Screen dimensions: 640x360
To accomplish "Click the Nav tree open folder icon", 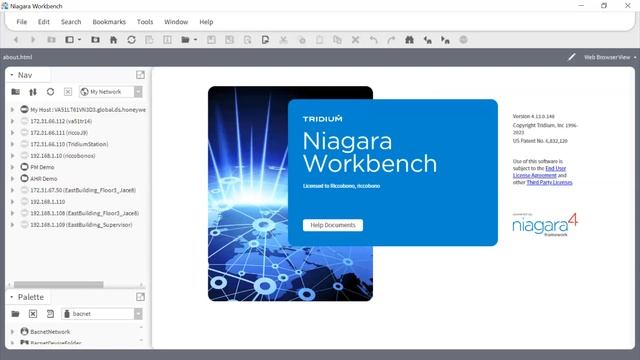I will [16, 92].
